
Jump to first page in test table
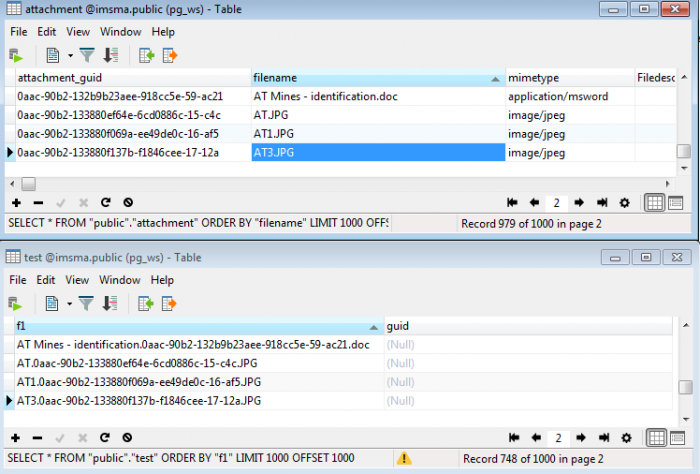click(x=513, y=438)
